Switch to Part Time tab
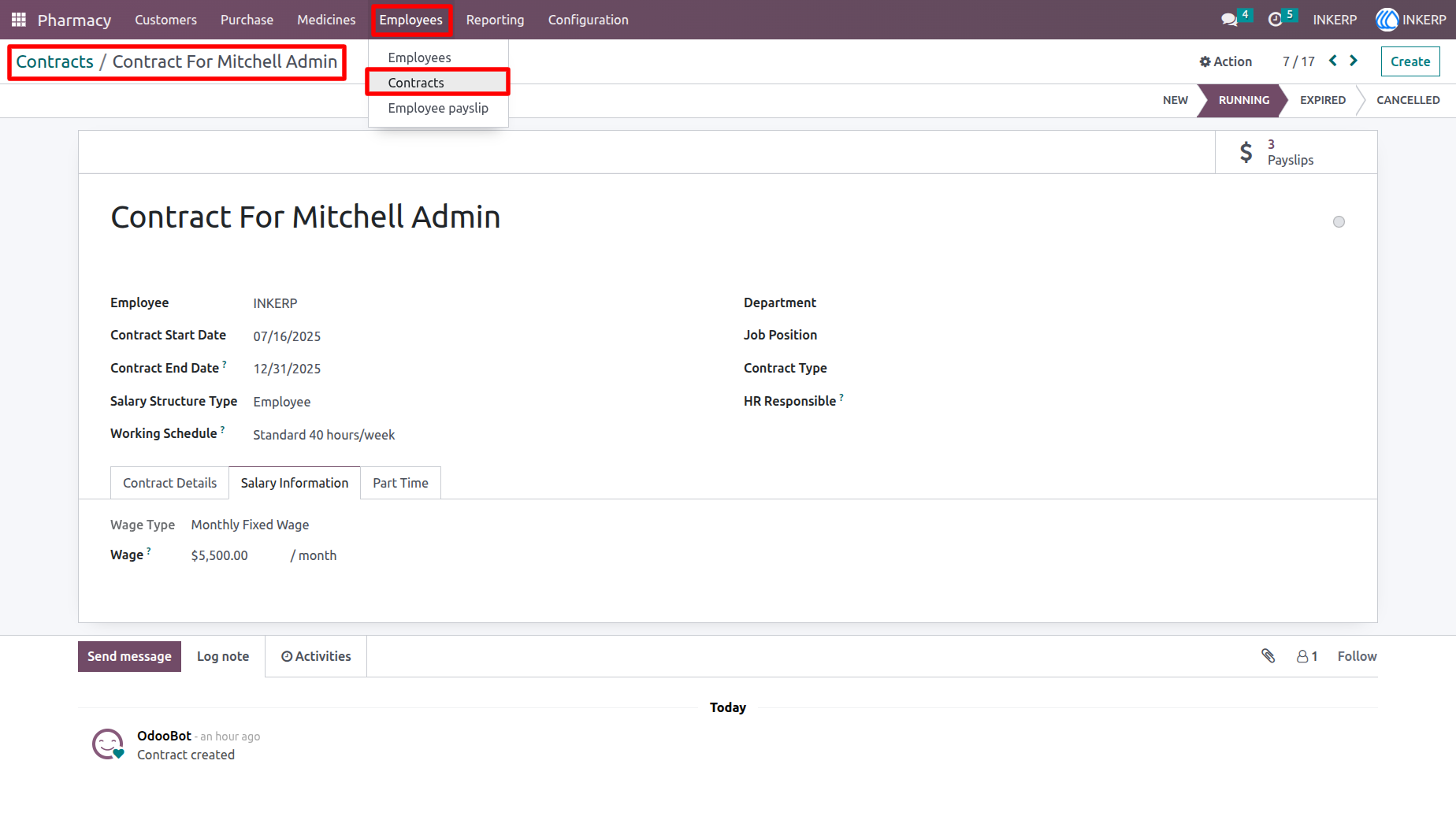1456x820 pixels. point(400,483)
